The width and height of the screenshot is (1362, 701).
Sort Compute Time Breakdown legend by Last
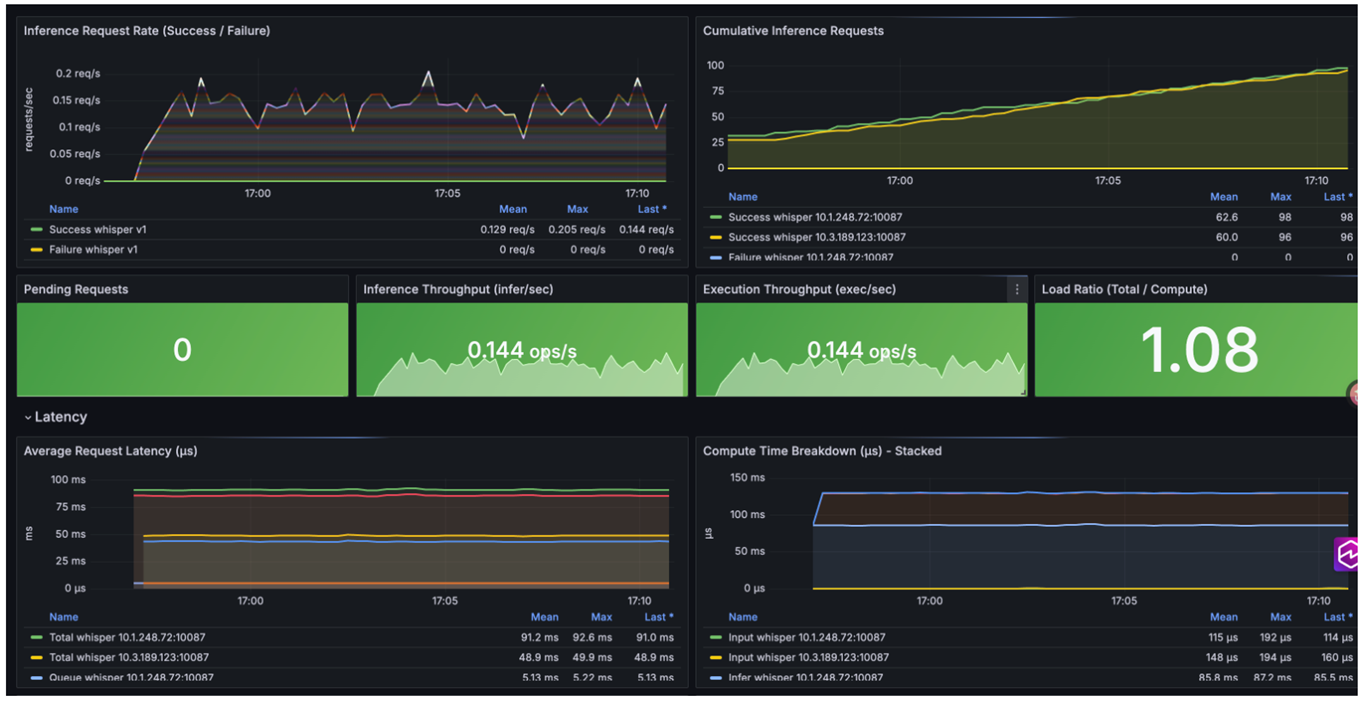(1337, 617)
